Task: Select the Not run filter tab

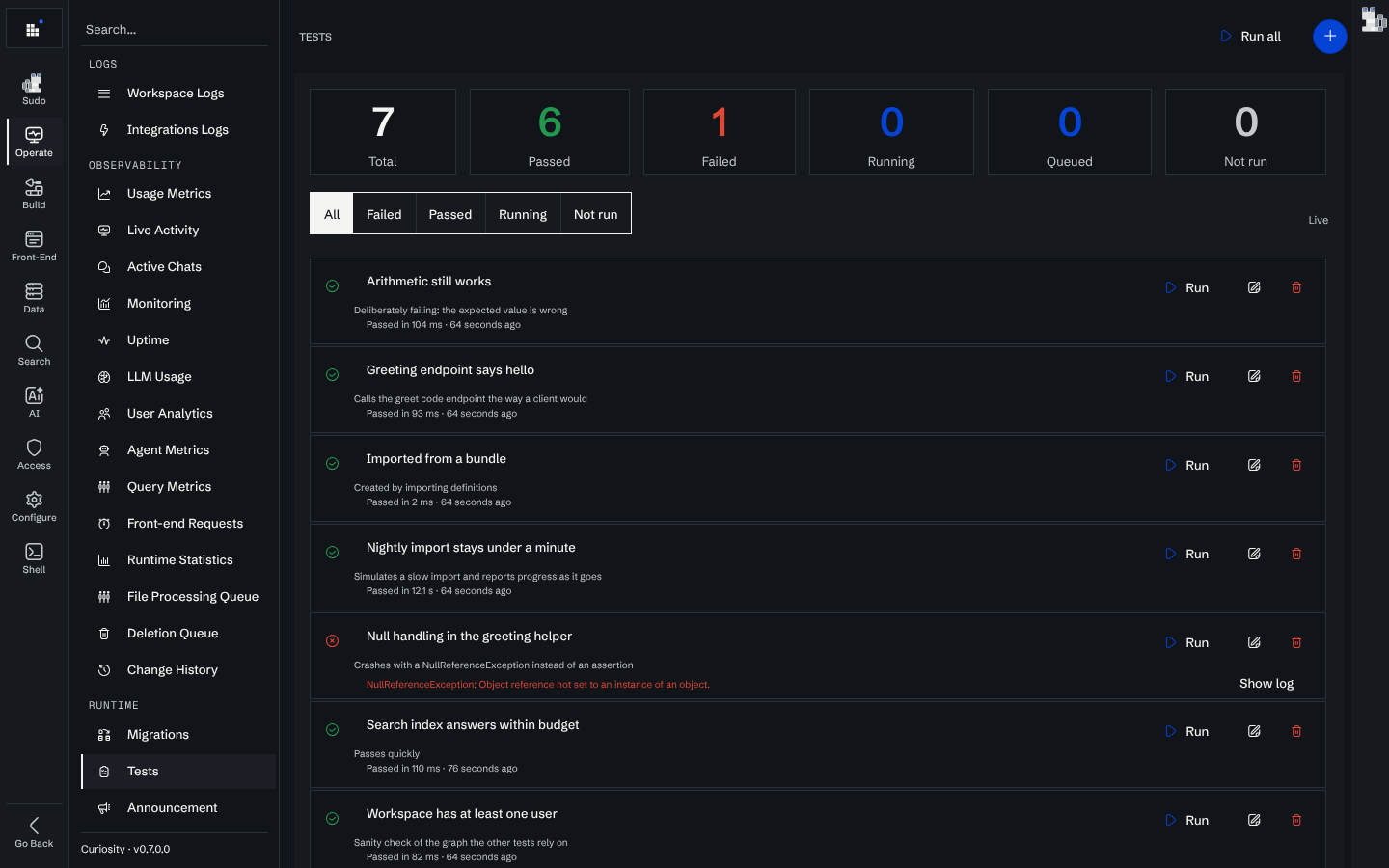Action: point(595,214)
